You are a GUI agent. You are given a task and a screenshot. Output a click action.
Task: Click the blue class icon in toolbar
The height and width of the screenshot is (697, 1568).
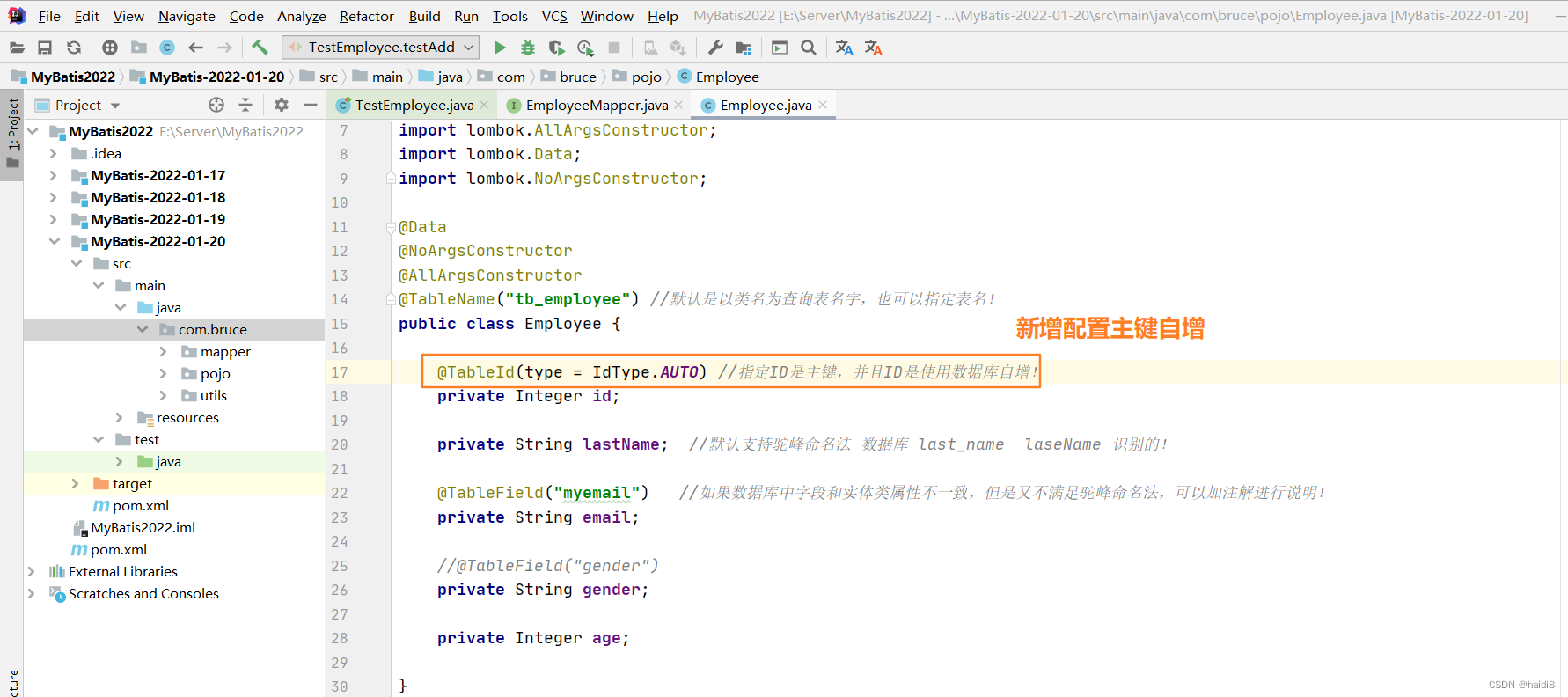167,48
